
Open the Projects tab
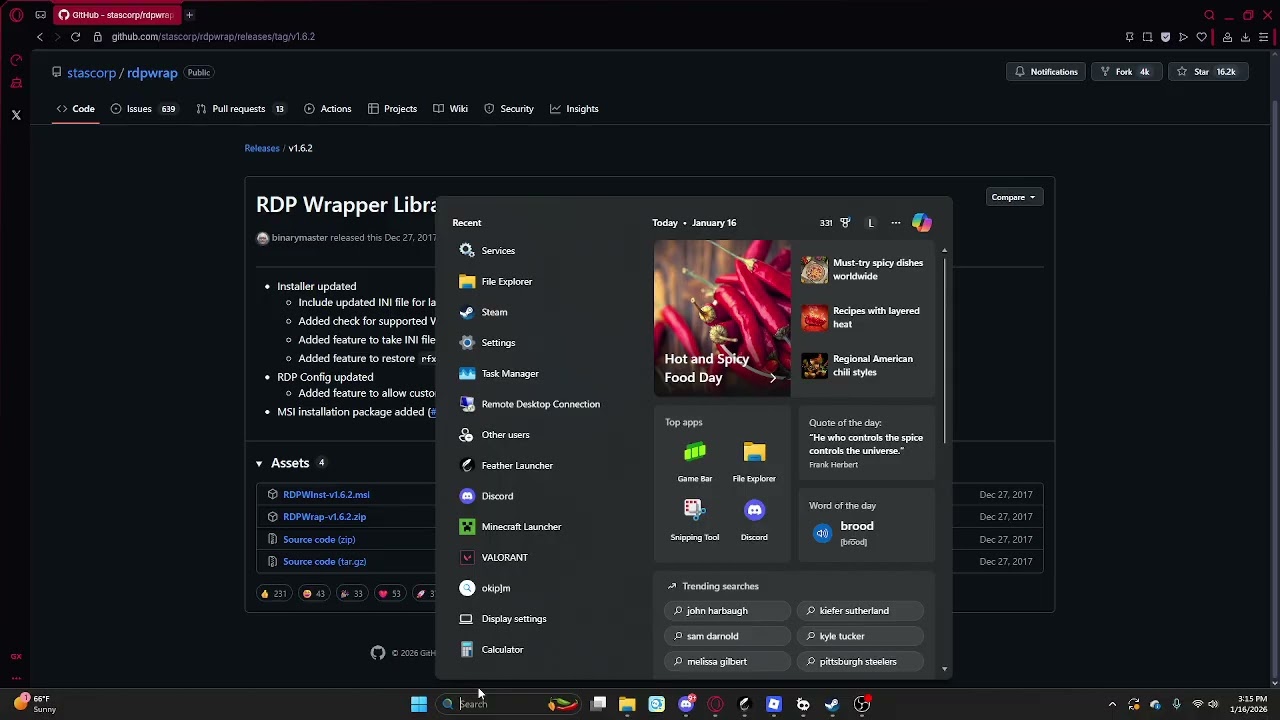click(x=392, y=109)
